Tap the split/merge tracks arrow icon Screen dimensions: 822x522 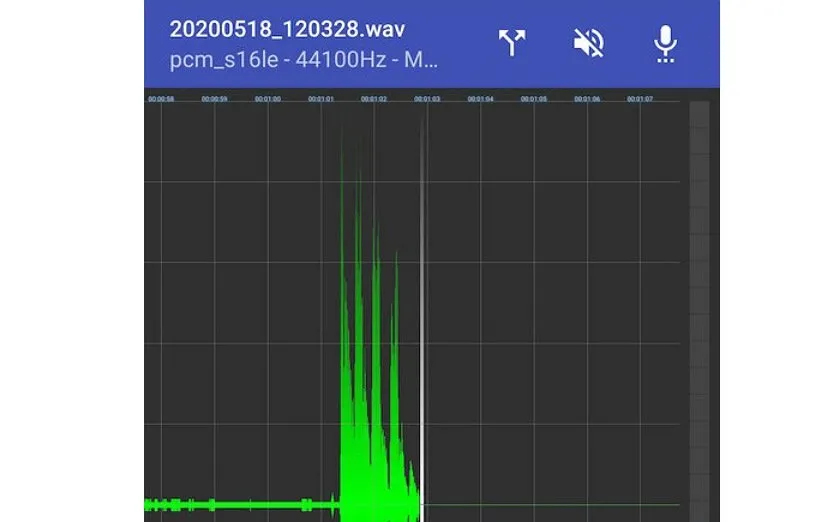point(512,42)
